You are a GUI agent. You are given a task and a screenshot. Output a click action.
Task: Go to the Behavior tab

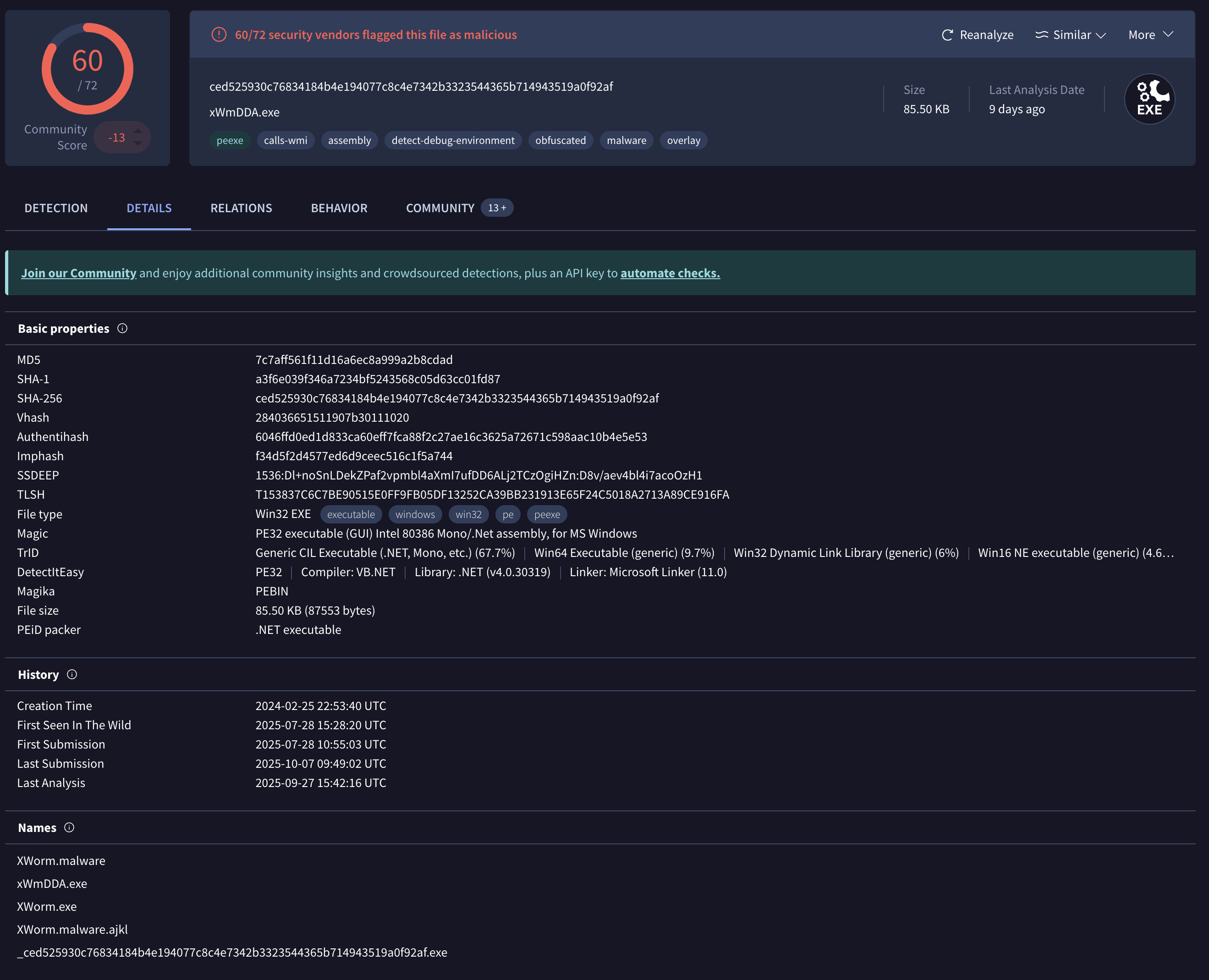click(x=339, y=208)
